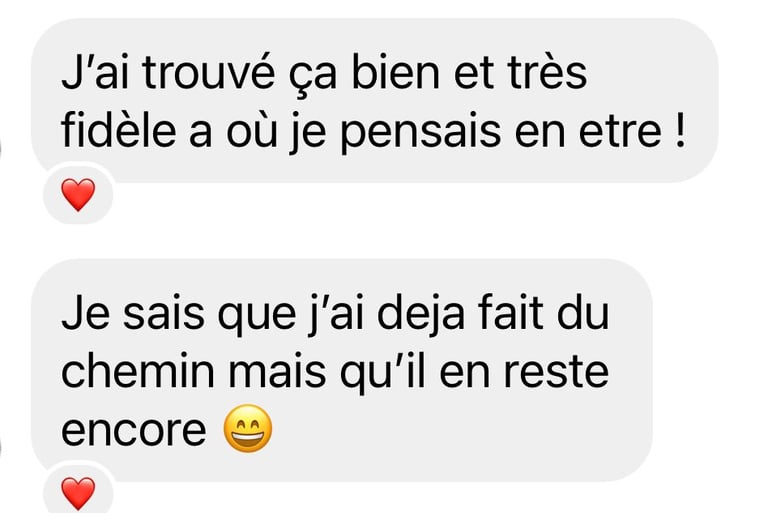Click the word "encore" in second message
Screen dimensions: 768x513
(134, 430)
